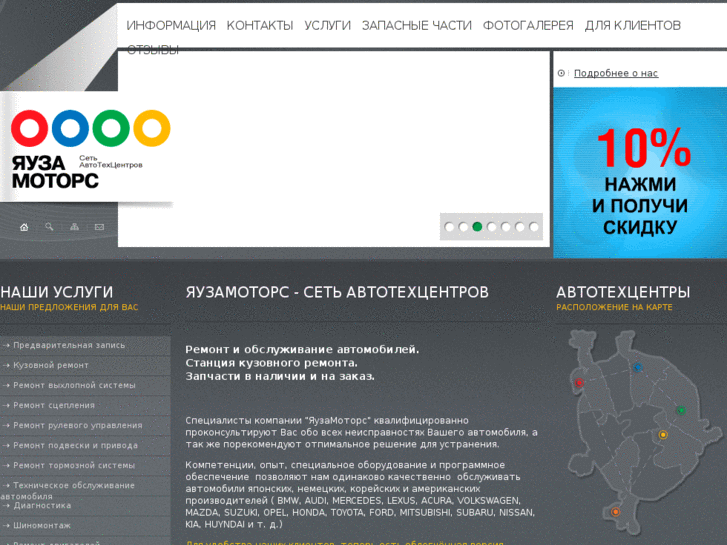This screenshot has height=545, width=727.
Task: Click the bullet icon beside Подробнее о нас
Action: pos(561,73)
